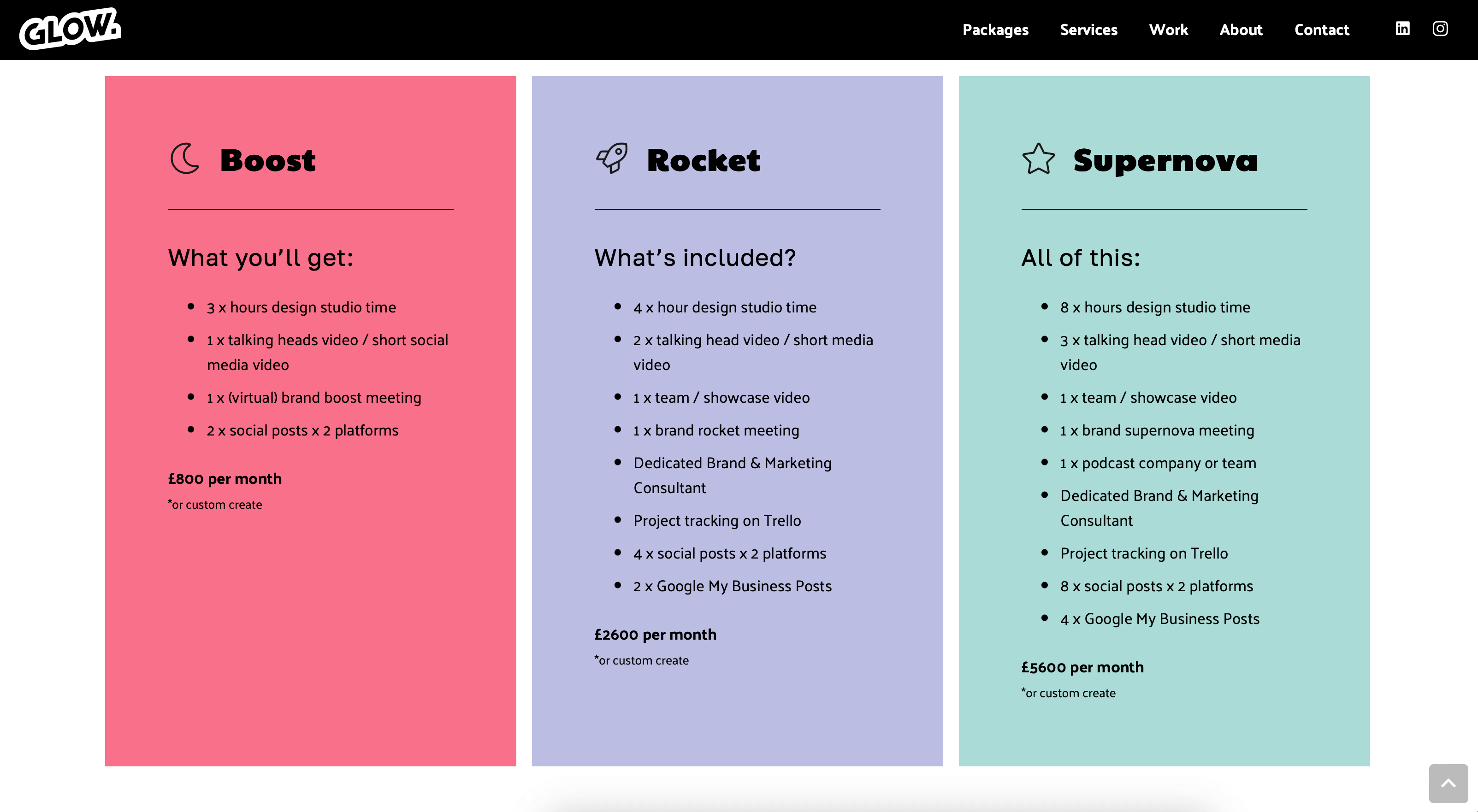
Task: Click '1 x team / showcase video' in Supernova
Action: coord(1148,397)
